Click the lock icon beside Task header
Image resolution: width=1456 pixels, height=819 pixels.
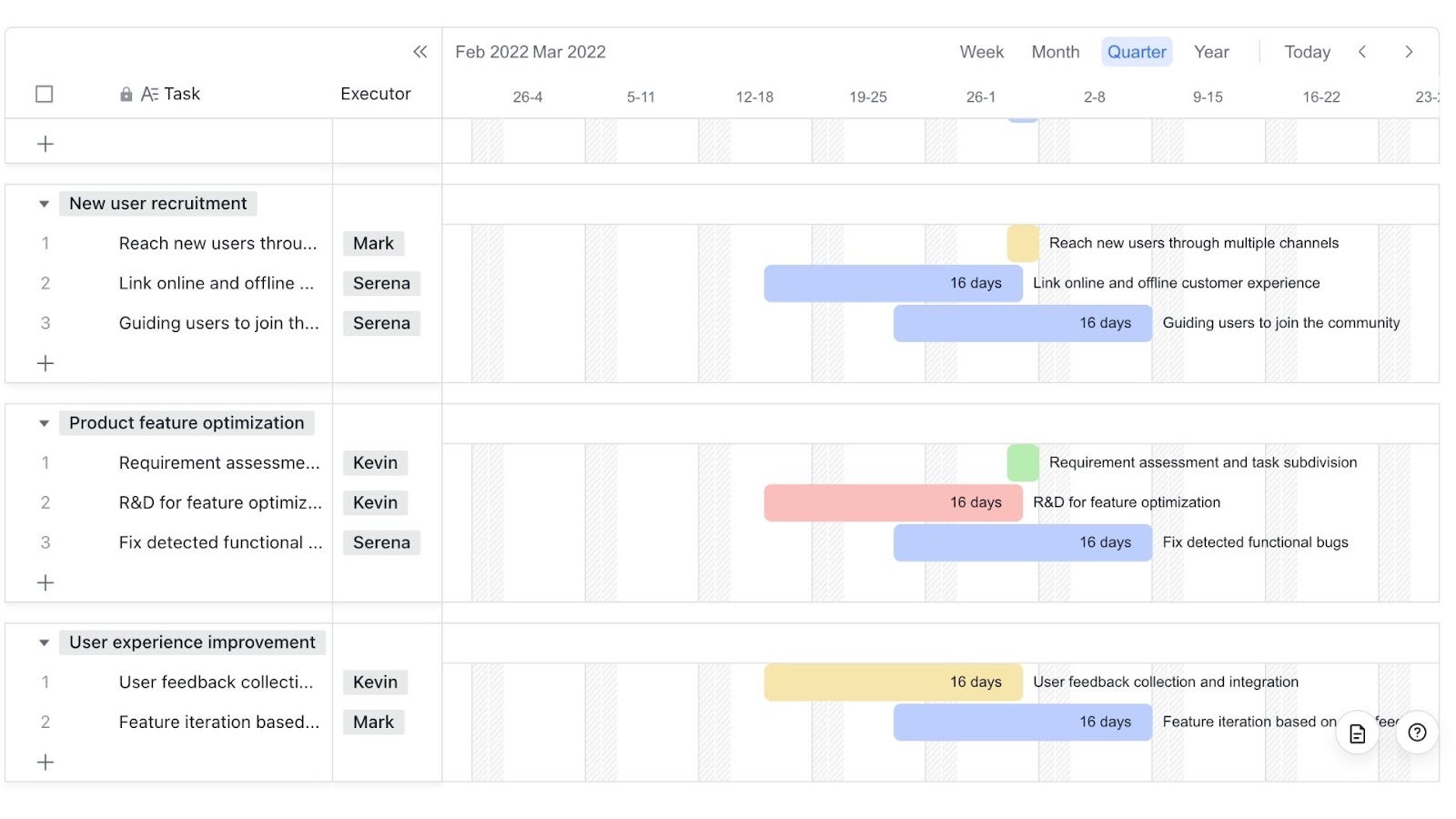(126, 95)
